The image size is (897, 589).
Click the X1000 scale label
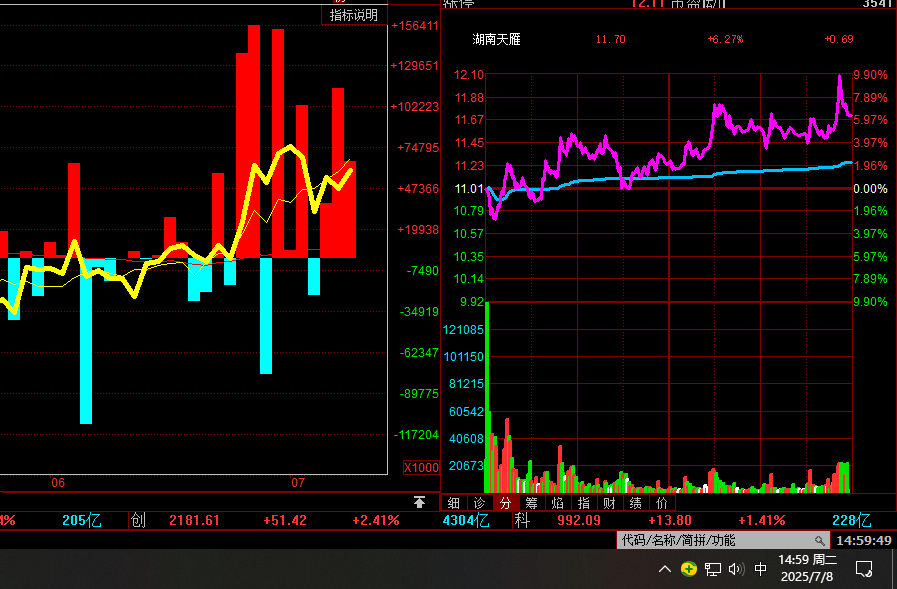coord(422,468)
